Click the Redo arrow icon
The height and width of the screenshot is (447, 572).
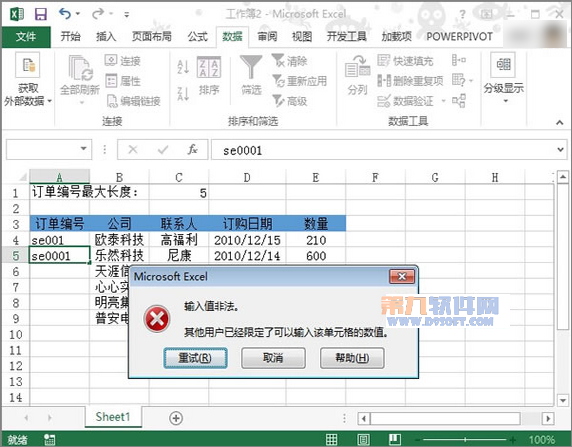point(97,14)
